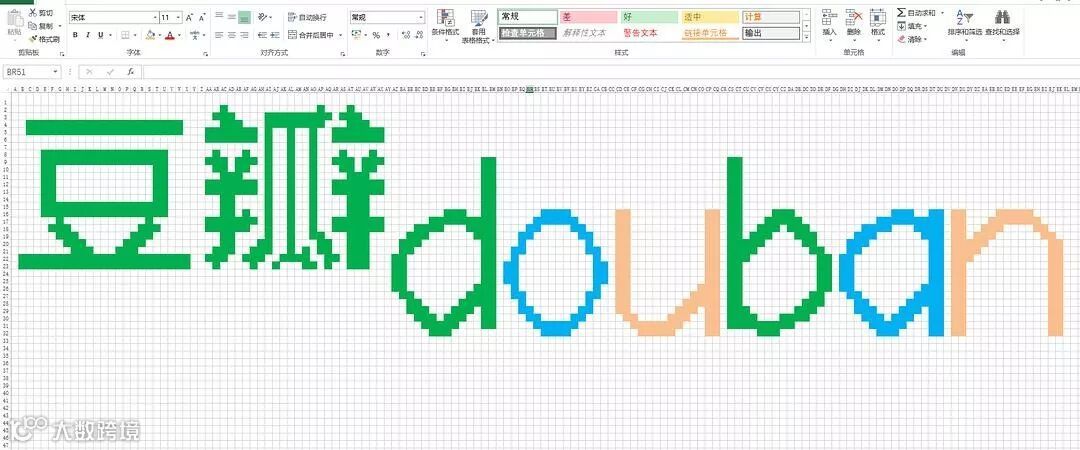Click 合并后居中 merge and center

pyautogui.click(x=311, y=34)
